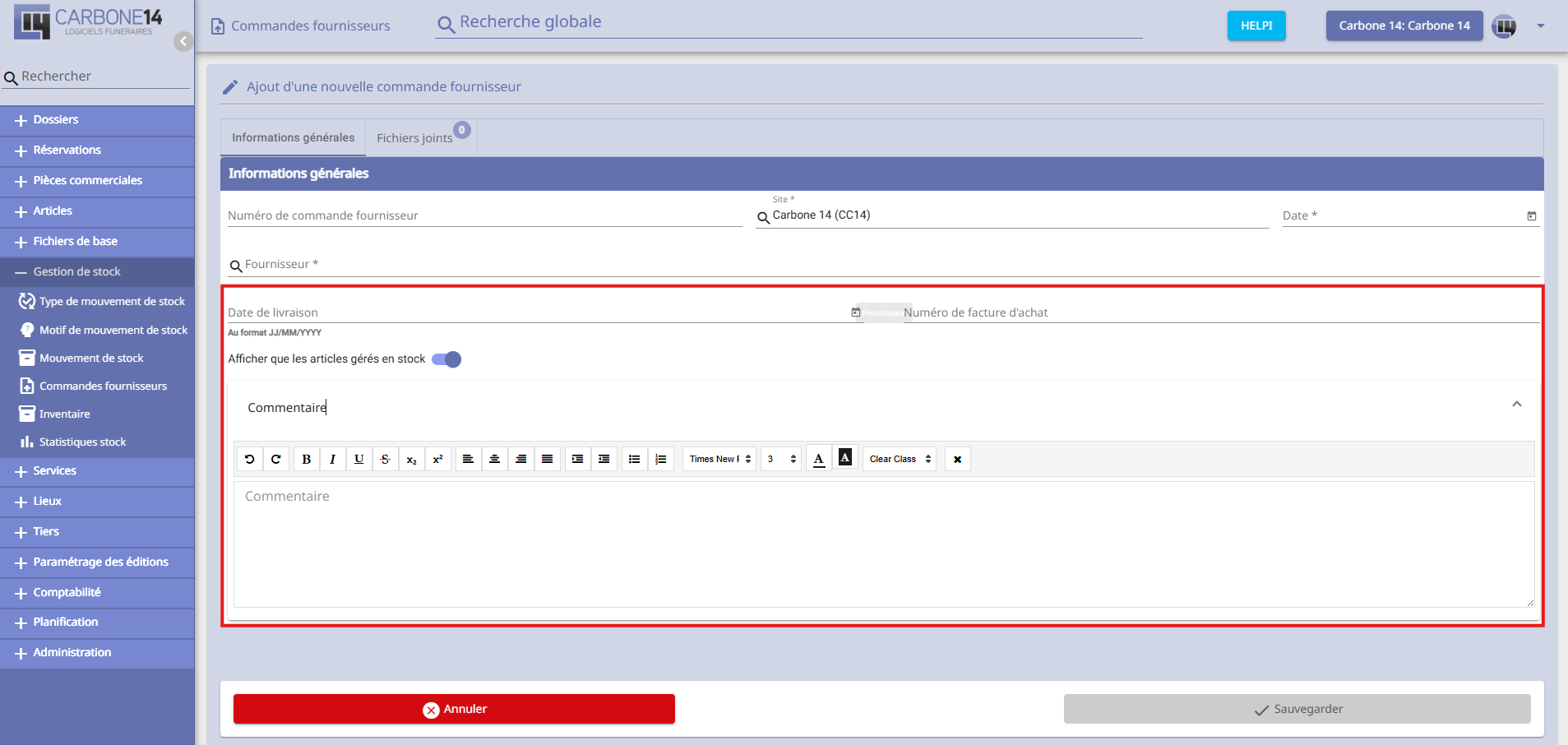Viewport: 1568px width, 745px height.
Task: Collapse the Commentaire section chevron
Action: point(1516,404)
